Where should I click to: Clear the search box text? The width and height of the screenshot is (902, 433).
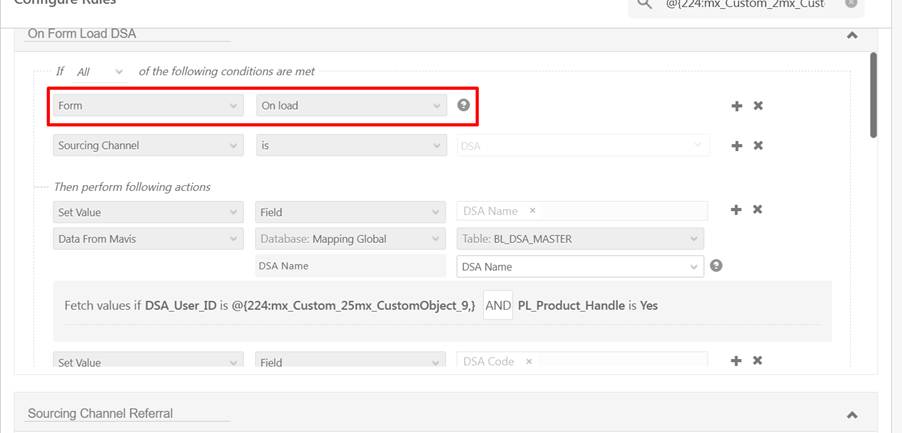click(851, 3)
